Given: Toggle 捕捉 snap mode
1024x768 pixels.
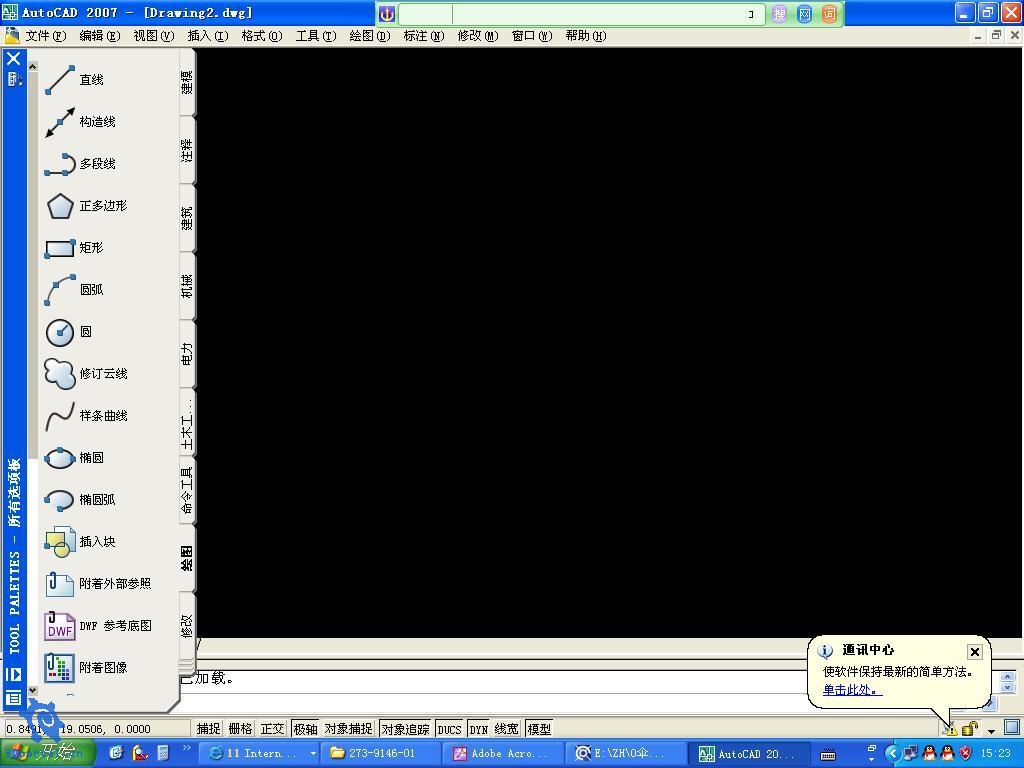Looking at the screenshot, I should pyautogui.click(x=208, y=729).
